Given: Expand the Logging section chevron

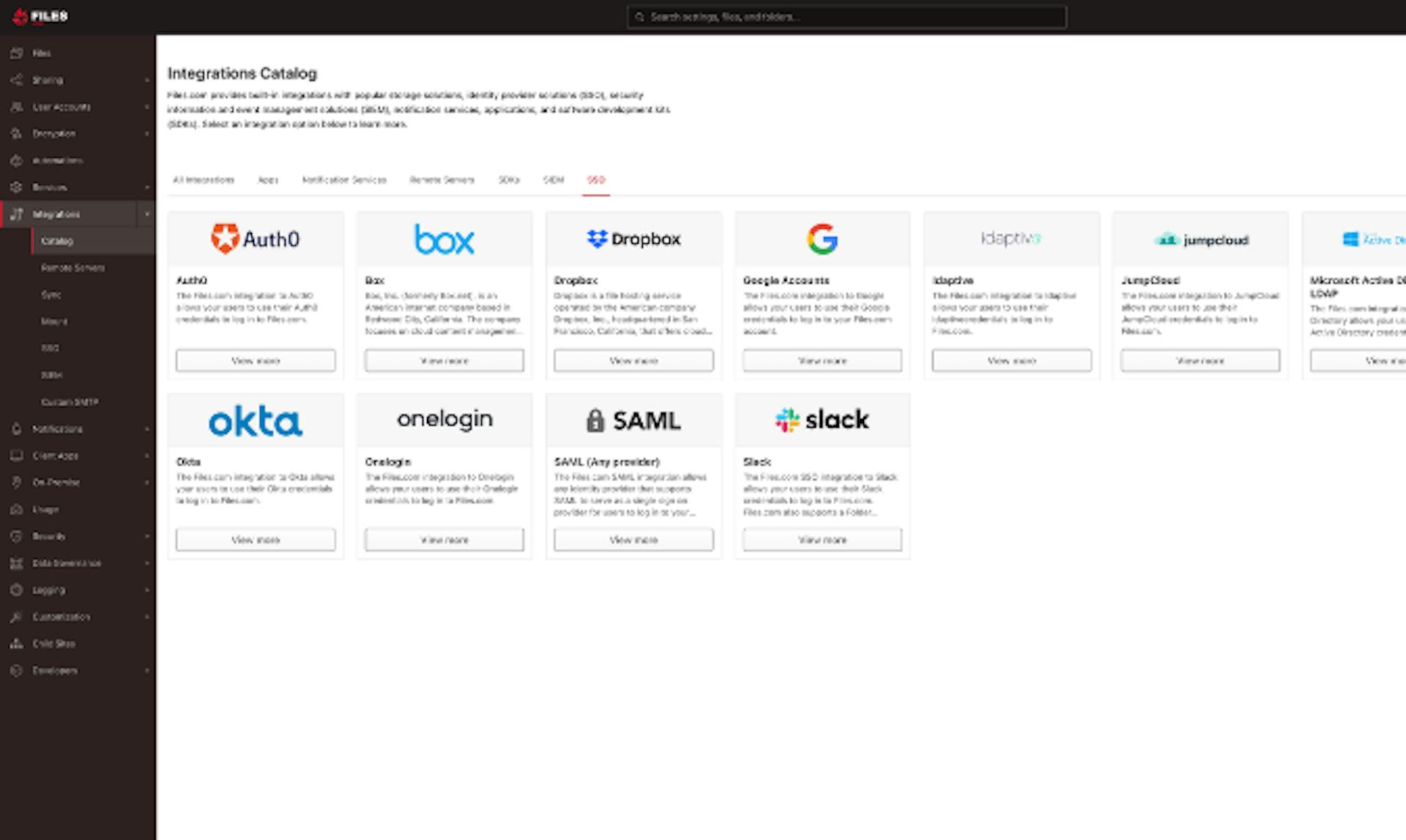Looking at the screenshot, I should point(147,590).
